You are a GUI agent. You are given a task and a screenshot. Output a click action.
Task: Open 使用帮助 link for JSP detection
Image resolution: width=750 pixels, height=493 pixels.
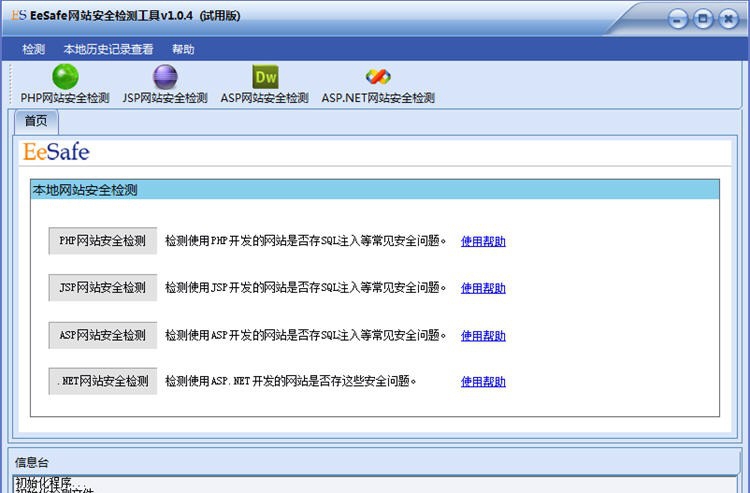click(483, 288)
